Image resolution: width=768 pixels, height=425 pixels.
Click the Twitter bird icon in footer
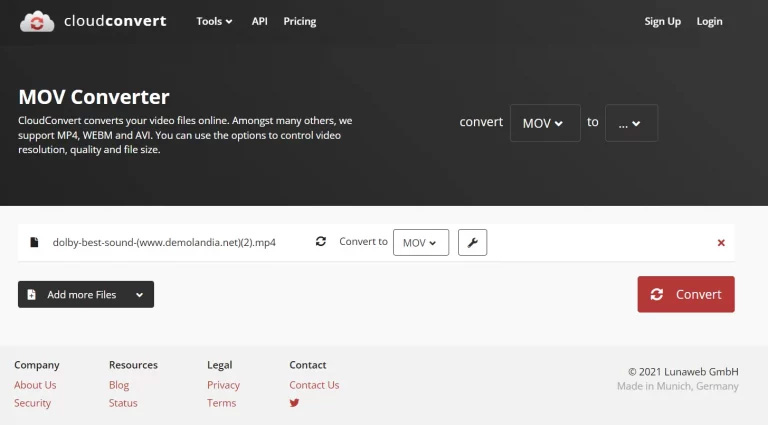click(x=295, y=403)
